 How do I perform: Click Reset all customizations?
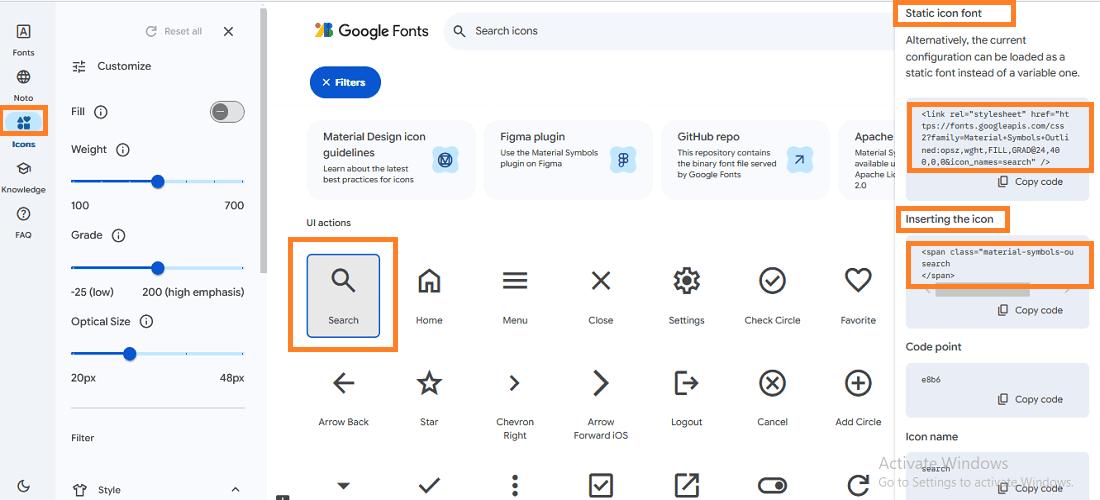[x=173, y=32]
